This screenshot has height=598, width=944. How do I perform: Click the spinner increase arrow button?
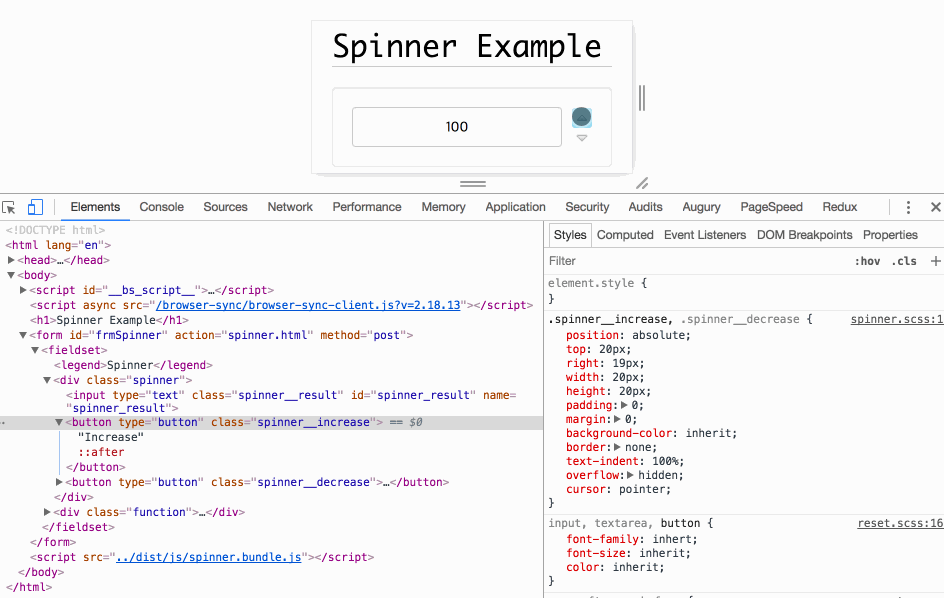pos(582,117)
